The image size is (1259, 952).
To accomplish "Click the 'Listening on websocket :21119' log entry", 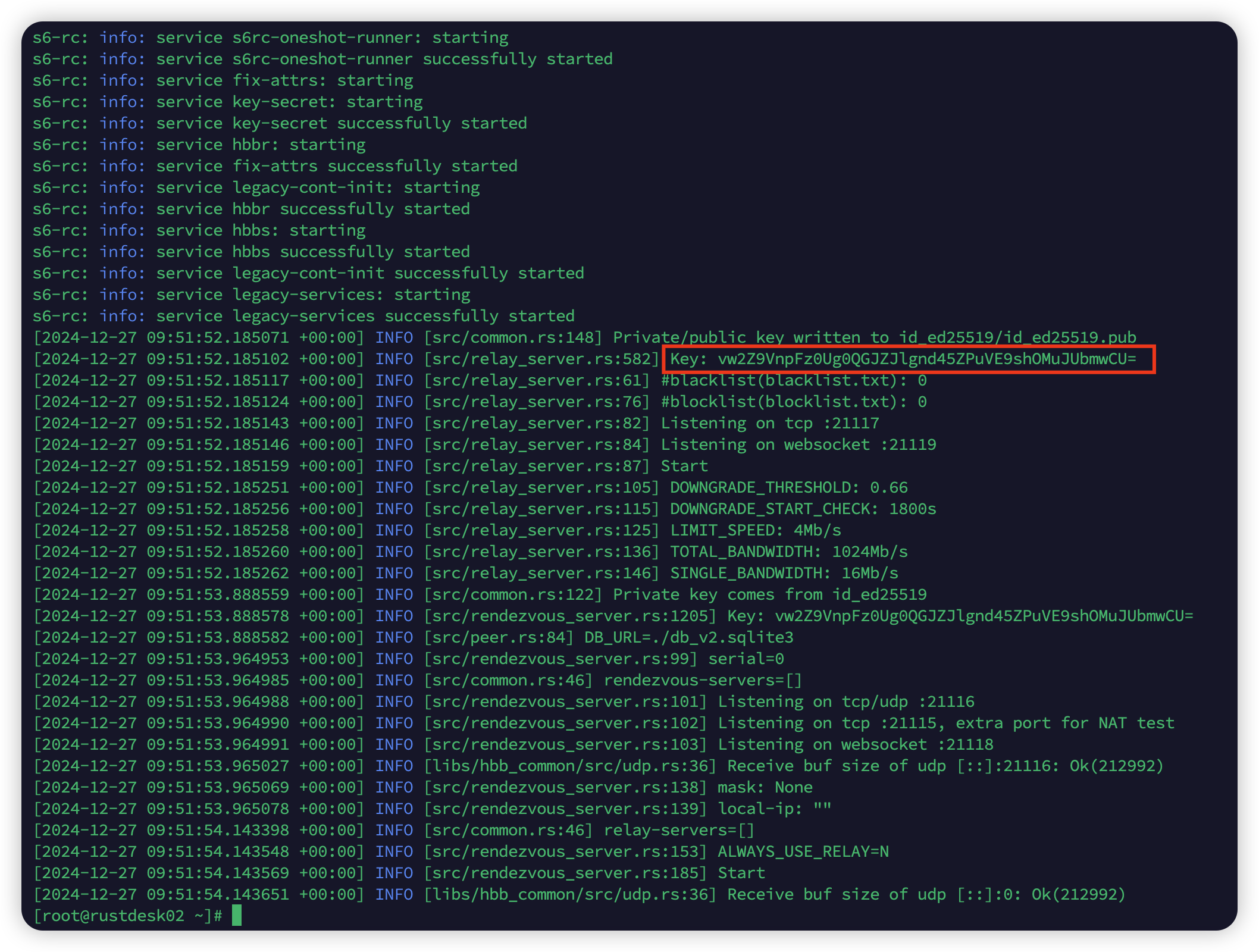I will pyautogui.click(x=797, y=444).
